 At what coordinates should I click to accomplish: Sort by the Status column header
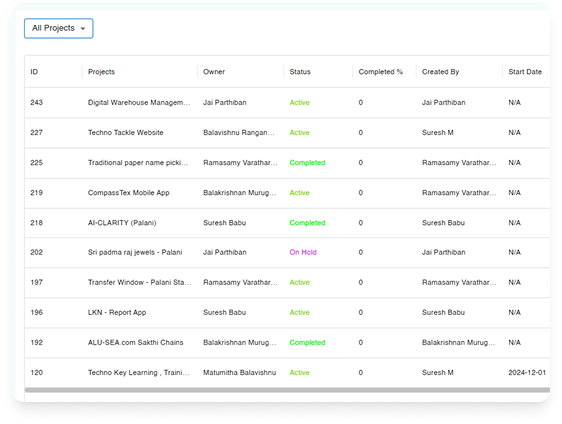coord(300,72)
